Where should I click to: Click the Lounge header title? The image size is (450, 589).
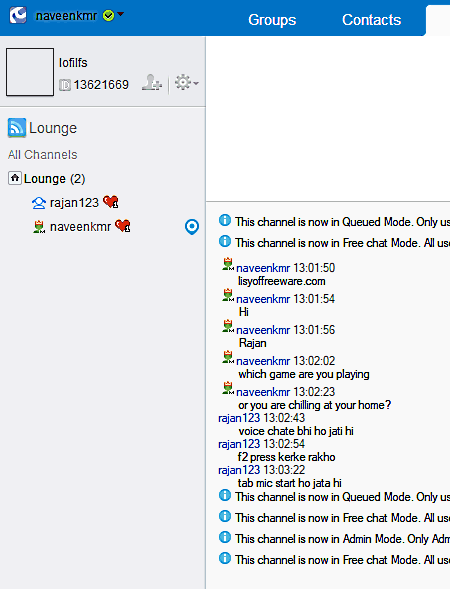(x=53, y=128)
